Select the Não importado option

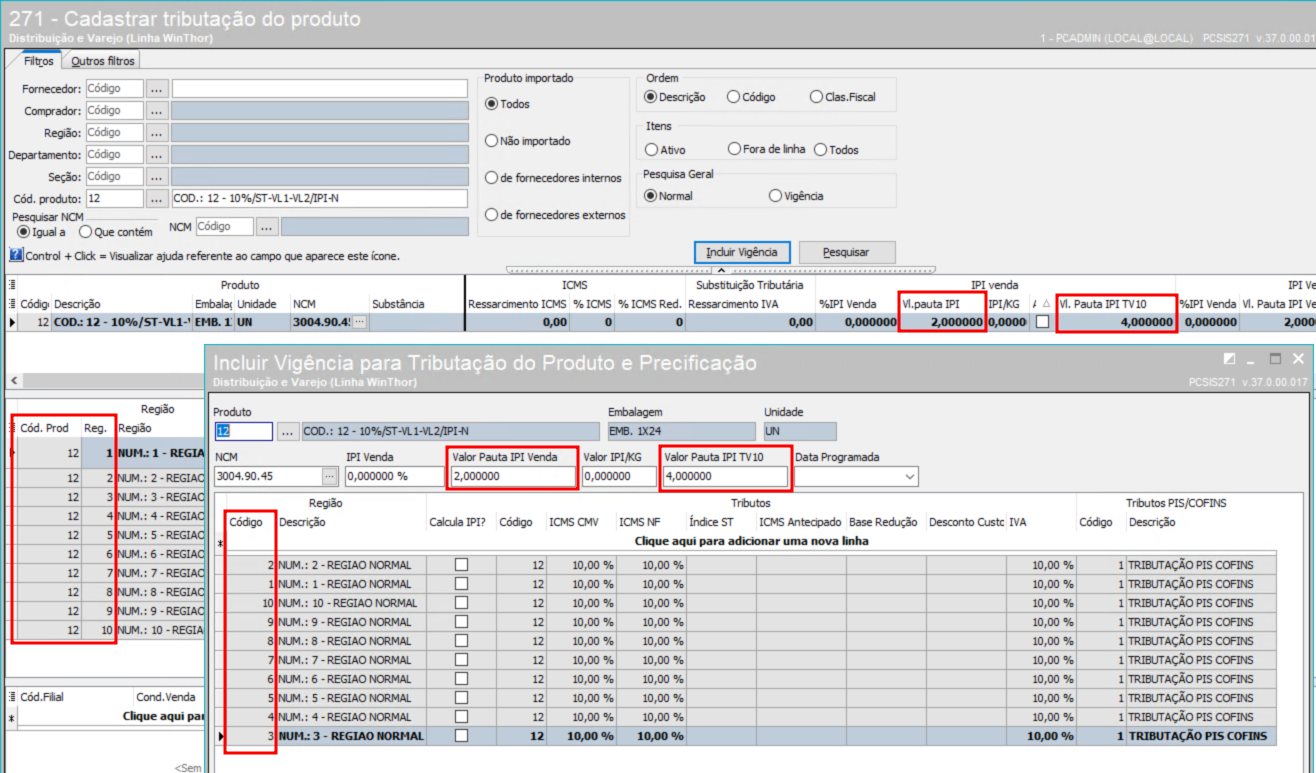click(x=527, y=141)
